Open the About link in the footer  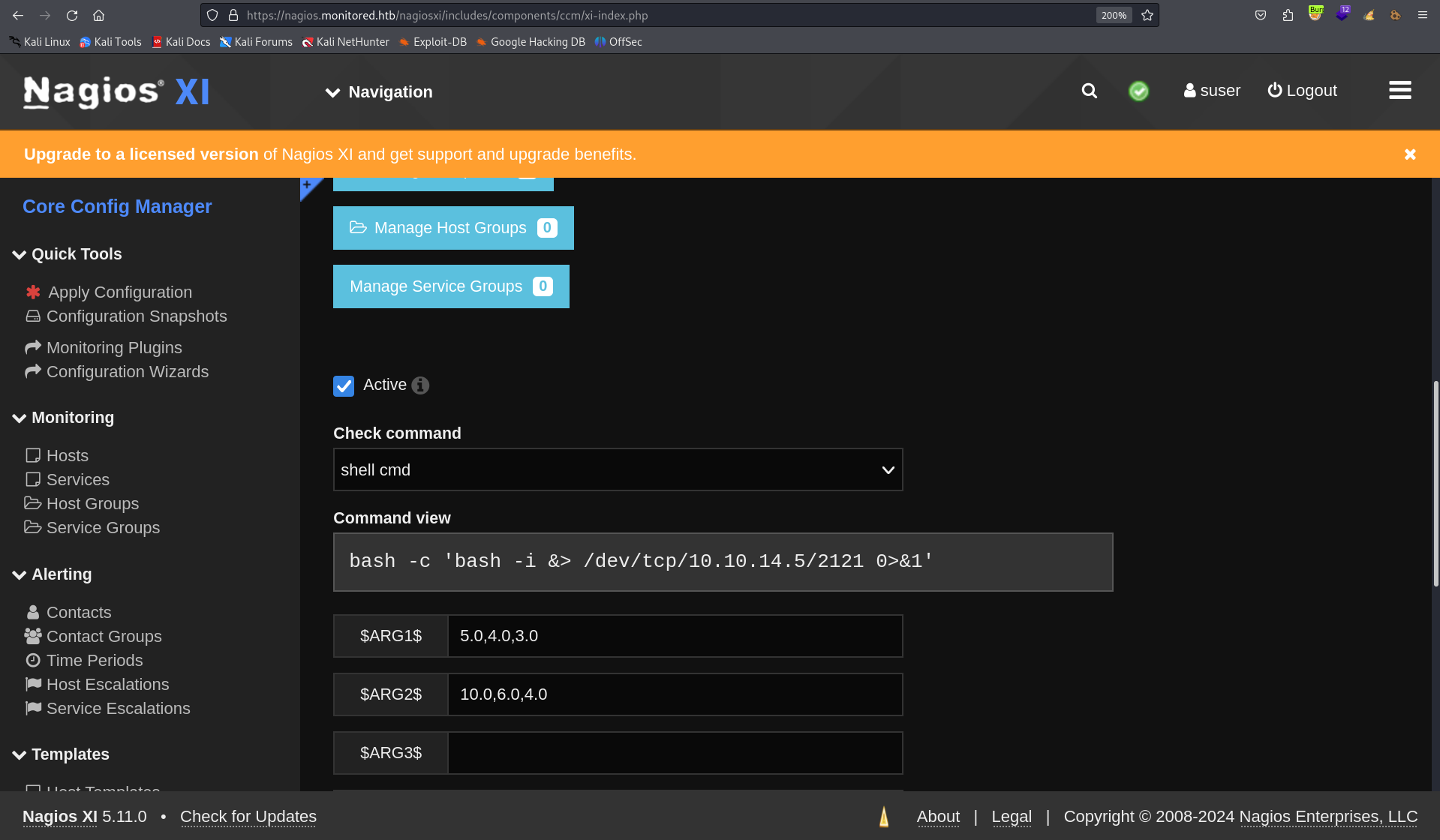[x=938, y=817]
